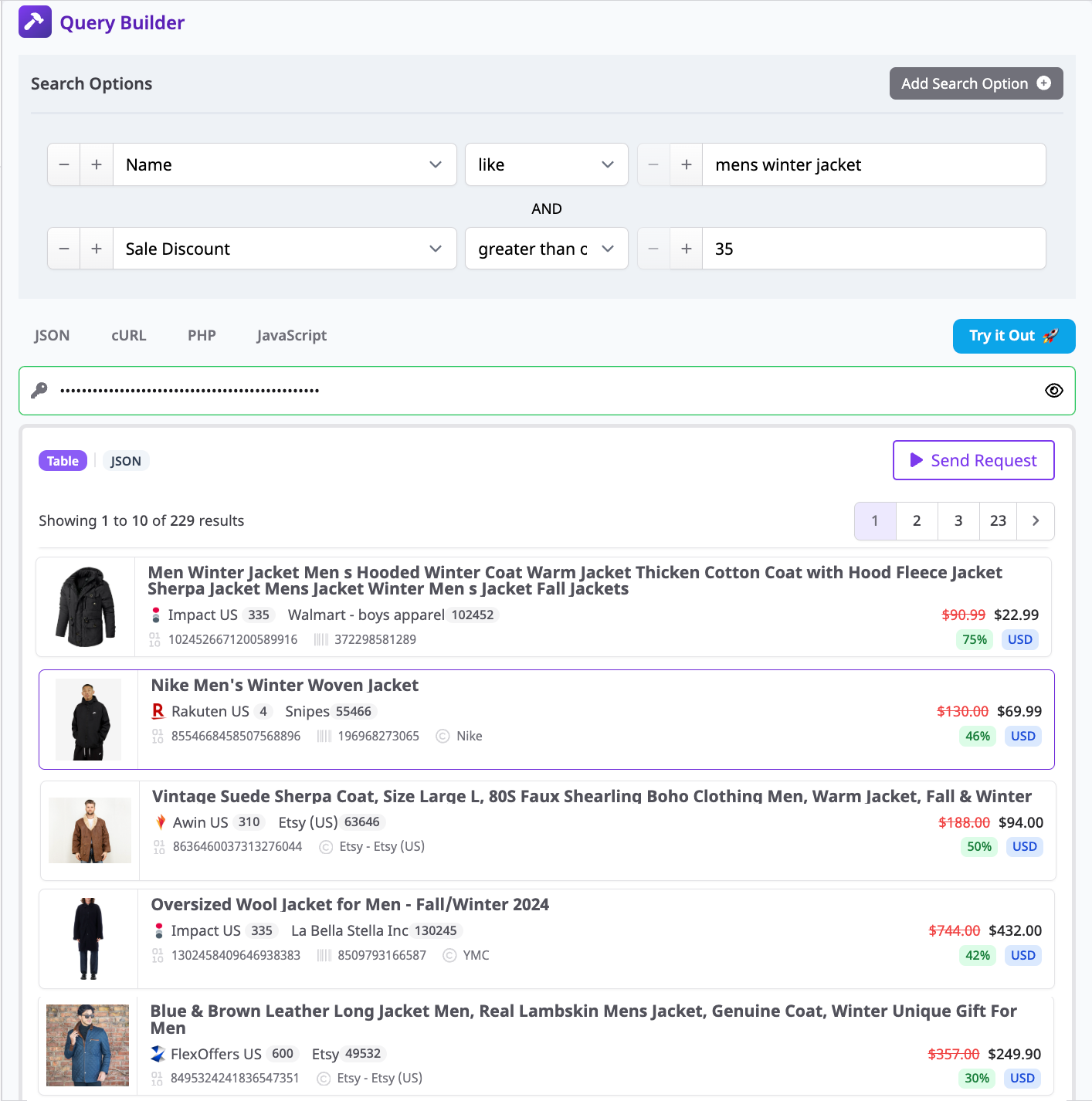
Task: Click the Query Builder hammer logo icon
Action: 35,22
